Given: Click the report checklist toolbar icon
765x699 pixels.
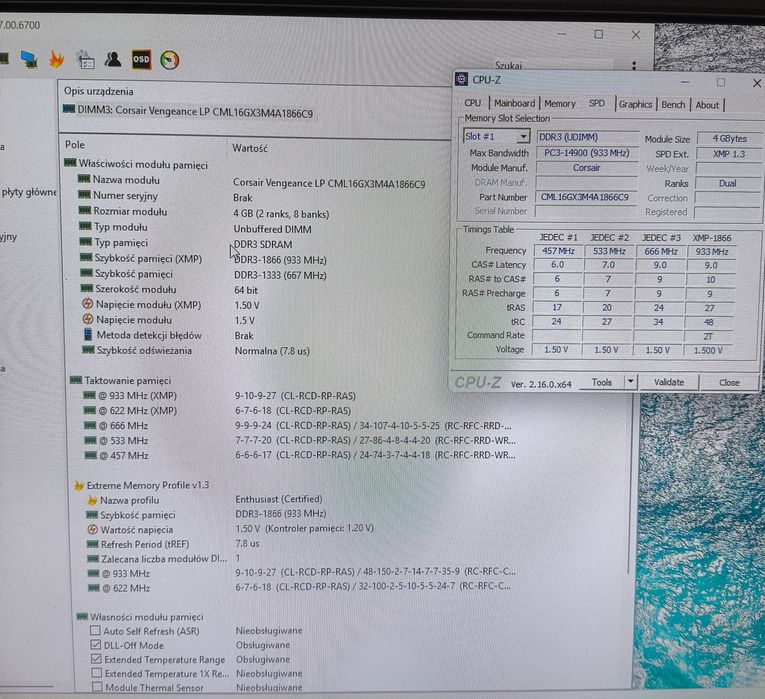Looking at the screenshot, I should click(85, 60).
